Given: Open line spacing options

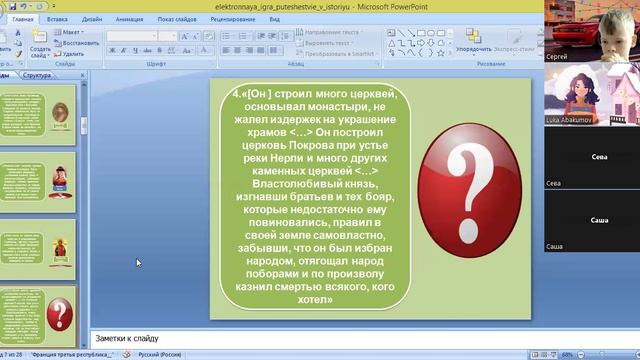Looking at the screenshot, I should click(286, 36).
